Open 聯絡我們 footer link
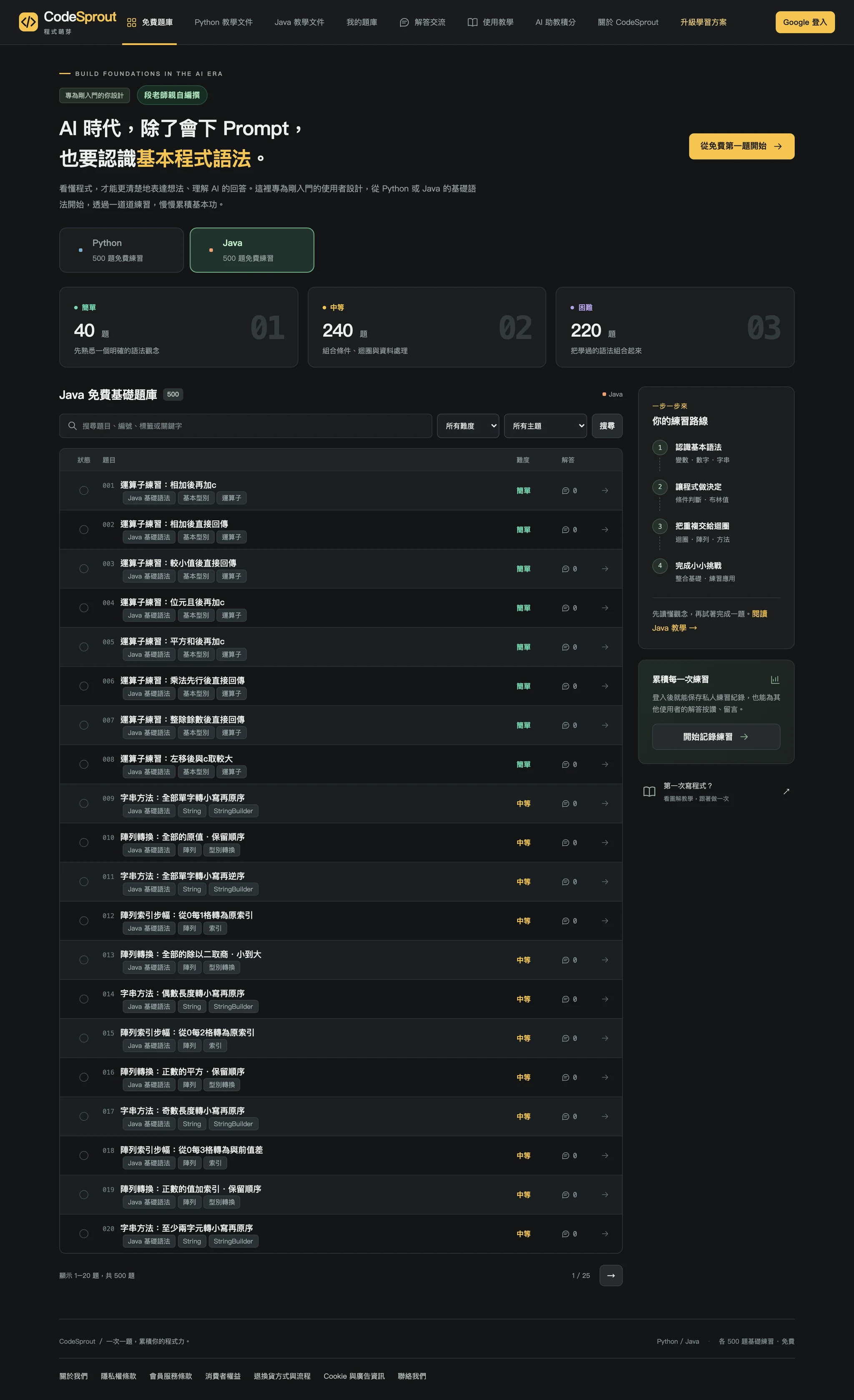 [412, 1375]
